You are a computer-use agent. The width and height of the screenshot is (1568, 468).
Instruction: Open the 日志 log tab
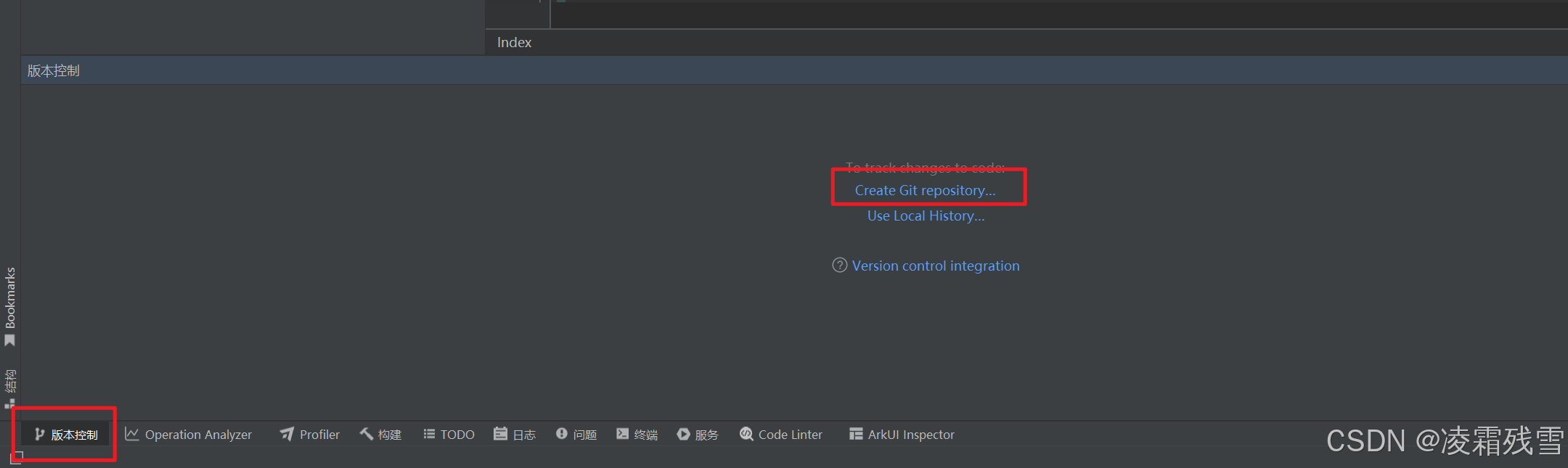click(x=514, y=435)
